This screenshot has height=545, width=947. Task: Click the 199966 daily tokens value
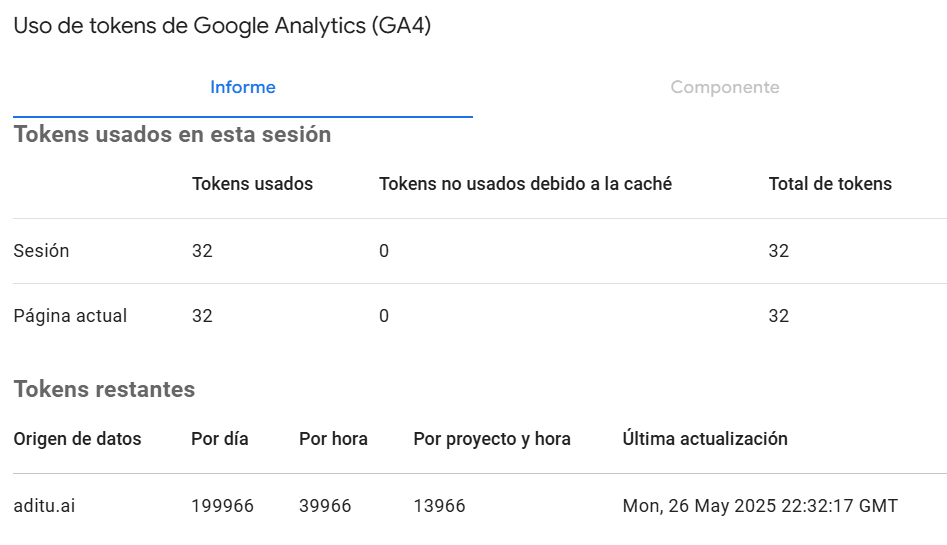(222, 506)
